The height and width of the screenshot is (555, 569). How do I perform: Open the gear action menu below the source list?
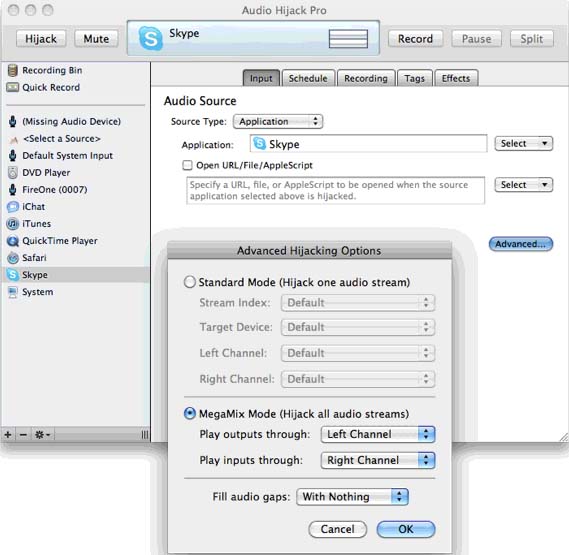(x=42, y=434)
